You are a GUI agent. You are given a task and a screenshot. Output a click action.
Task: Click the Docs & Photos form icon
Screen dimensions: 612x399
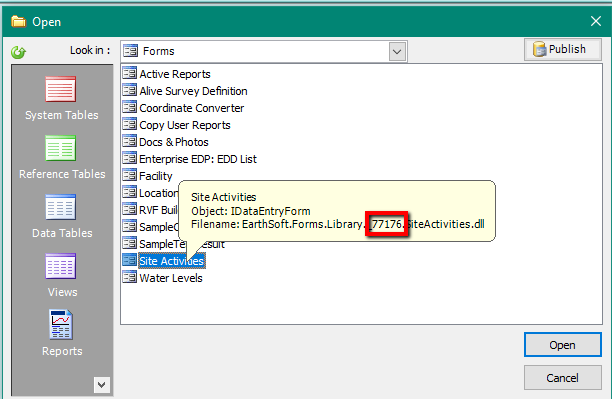click(130, 141)
